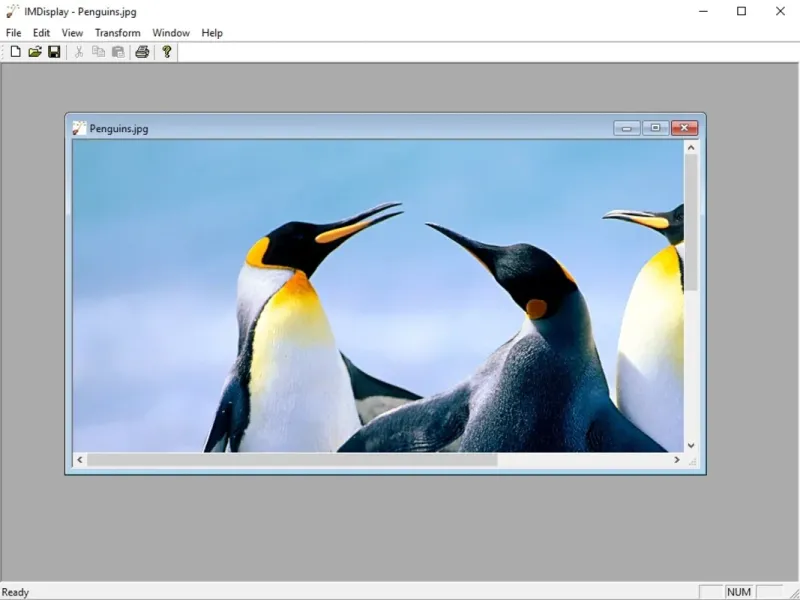Screen dimensions: 800x600
Task: Click the Penguins.jpg window icon in title bar
Action: tap(79, 128)
